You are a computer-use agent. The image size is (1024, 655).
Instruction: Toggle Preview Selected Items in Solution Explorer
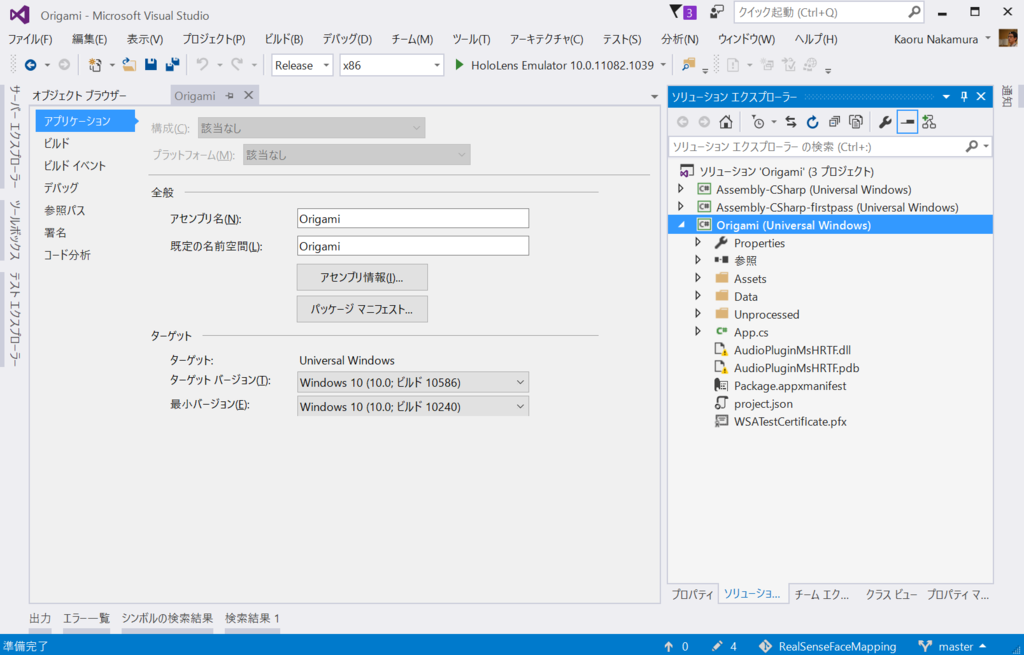click(x=907, y=122)
